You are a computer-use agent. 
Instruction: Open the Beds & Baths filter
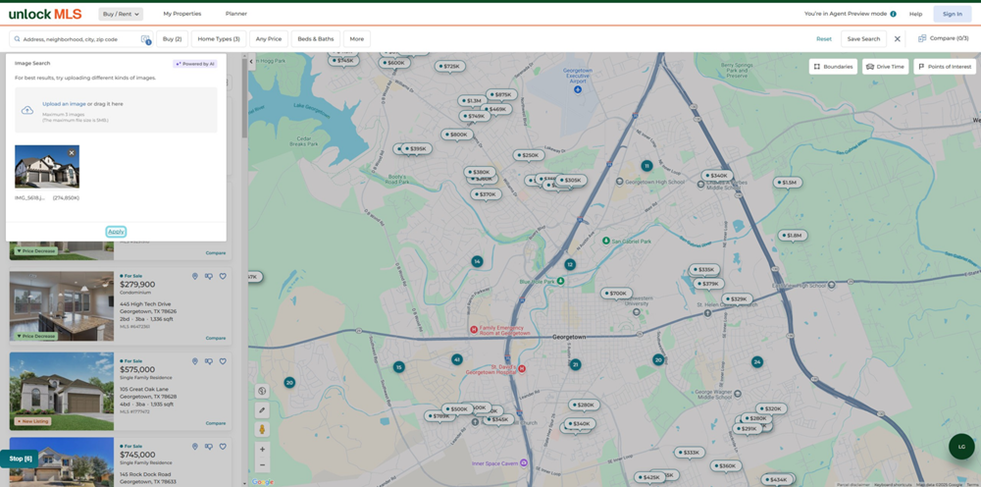click(x=316, y=39)
